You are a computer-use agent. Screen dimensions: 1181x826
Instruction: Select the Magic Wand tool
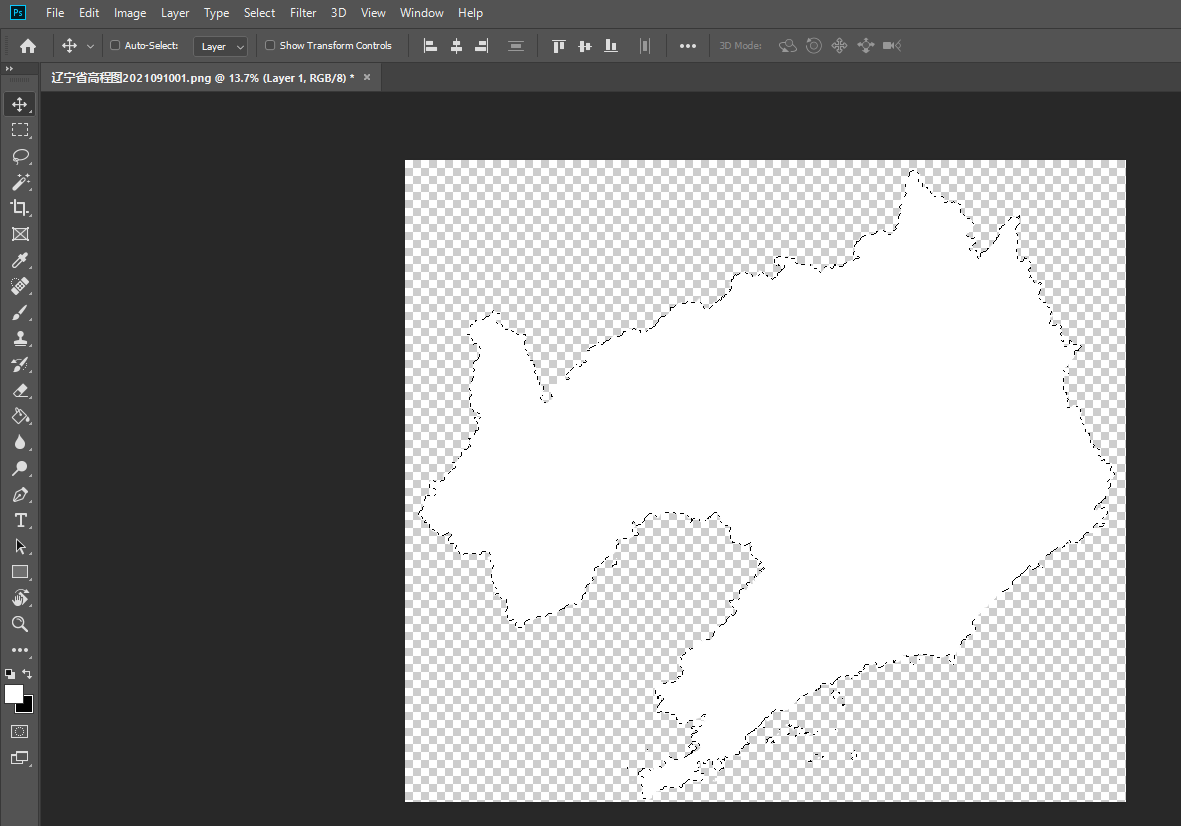(20, 182)
